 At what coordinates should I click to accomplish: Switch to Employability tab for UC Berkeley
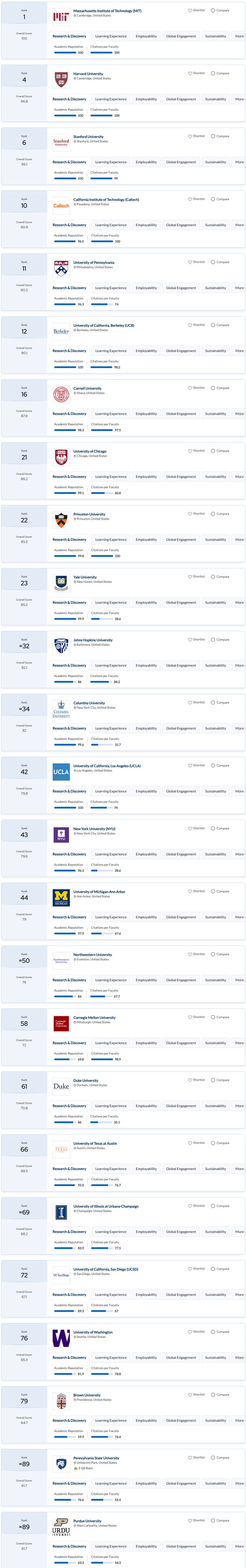tap(146, 351)
